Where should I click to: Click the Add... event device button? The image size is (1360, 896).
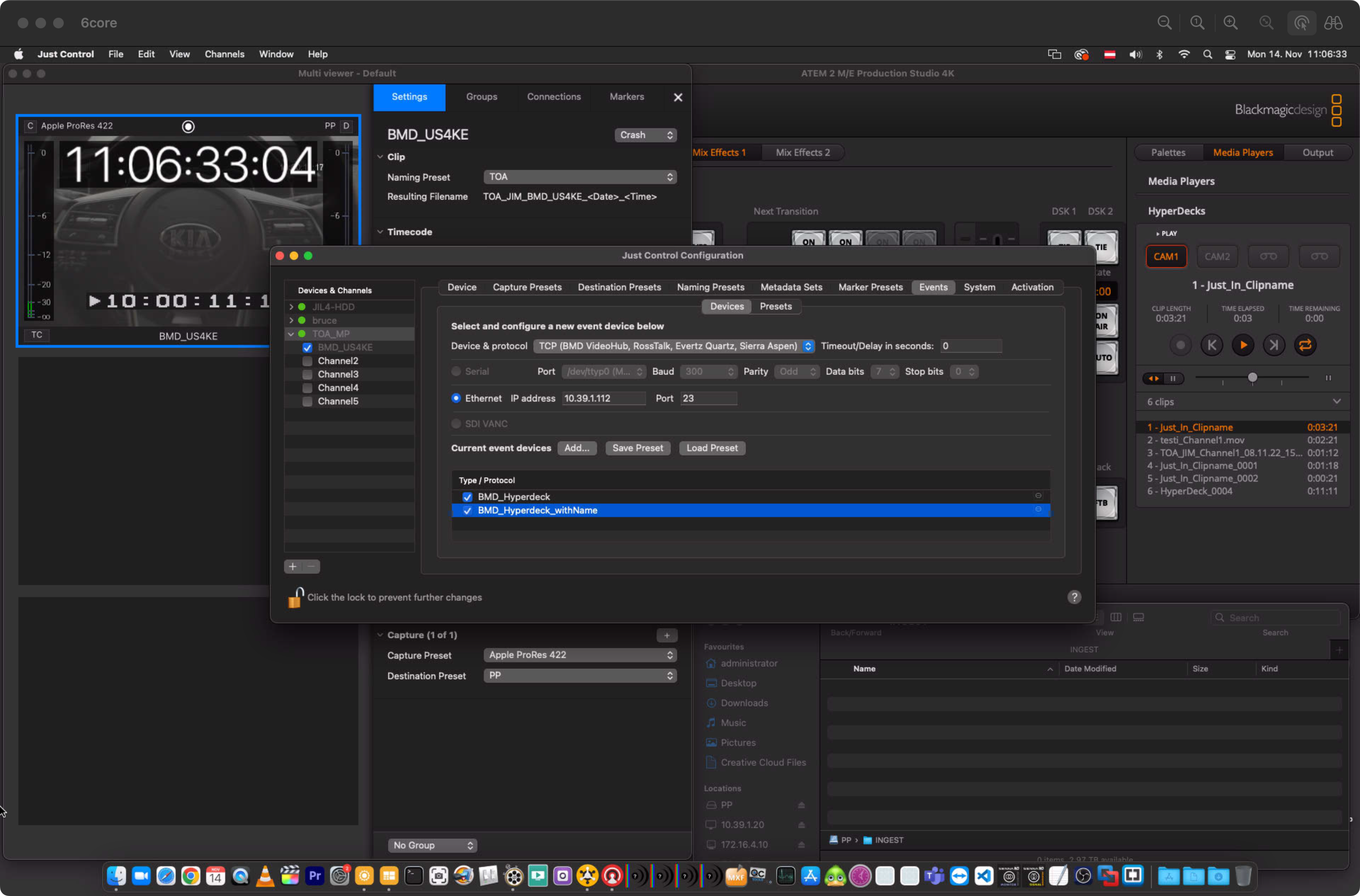[x=576, y=448]
